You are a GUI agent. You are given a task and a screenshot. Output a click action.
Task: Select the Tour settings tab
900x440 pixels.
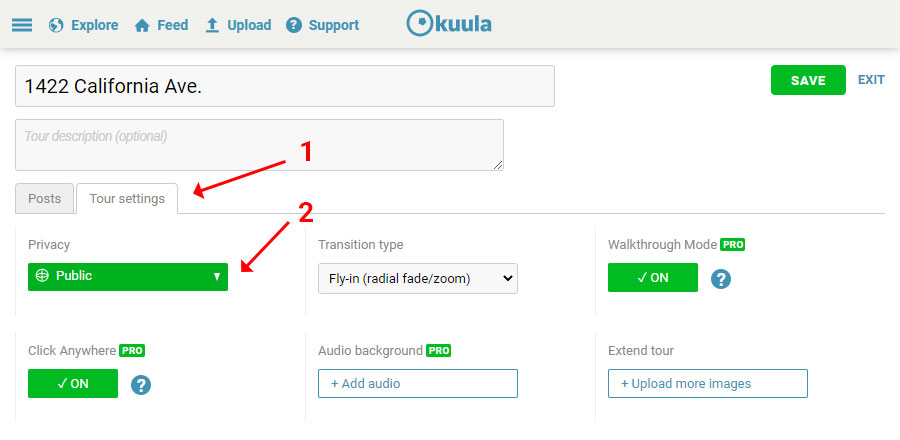click(x=127, y=198)
